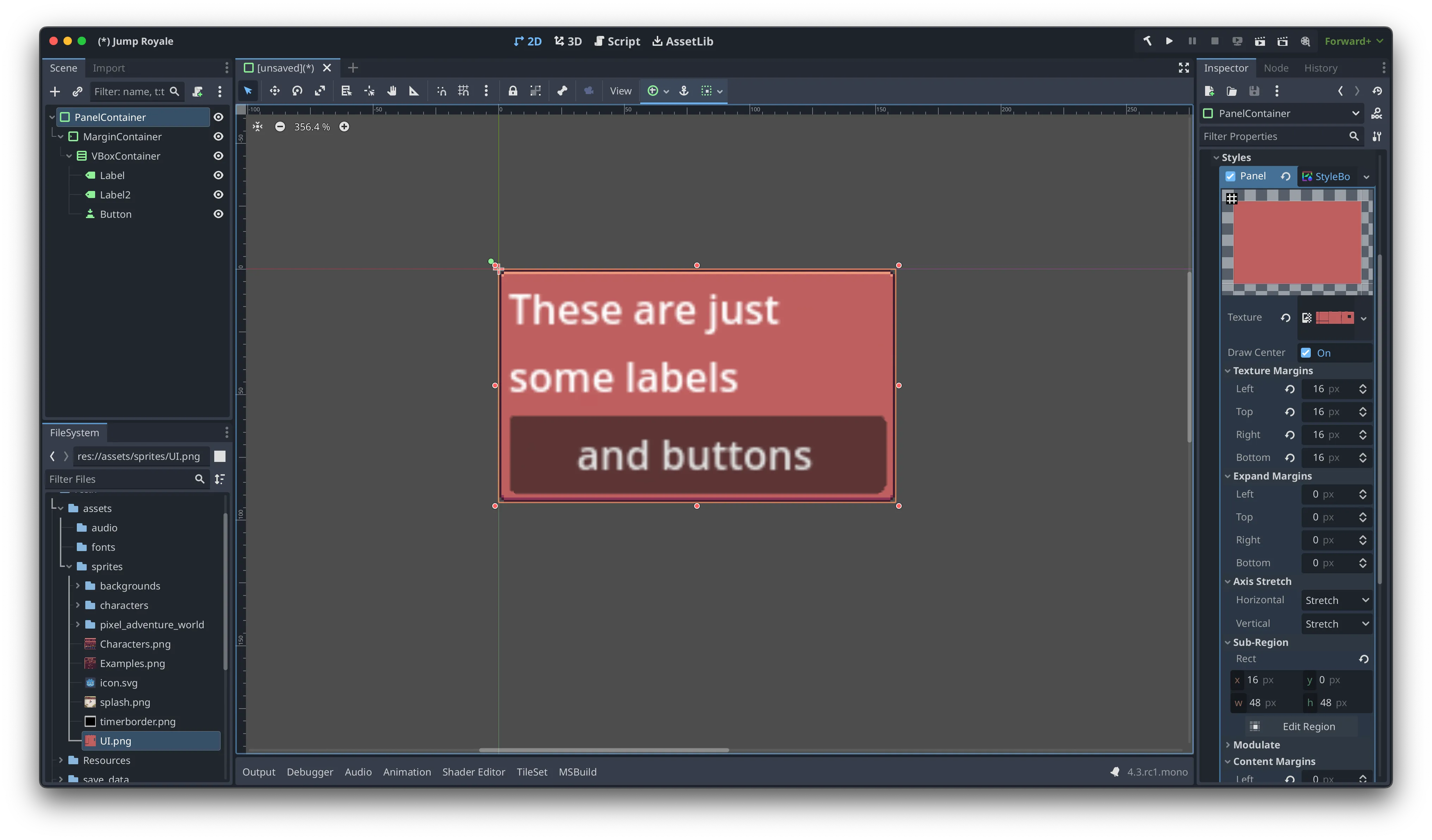Toggle the Grid Snap icon

point(464,91)
